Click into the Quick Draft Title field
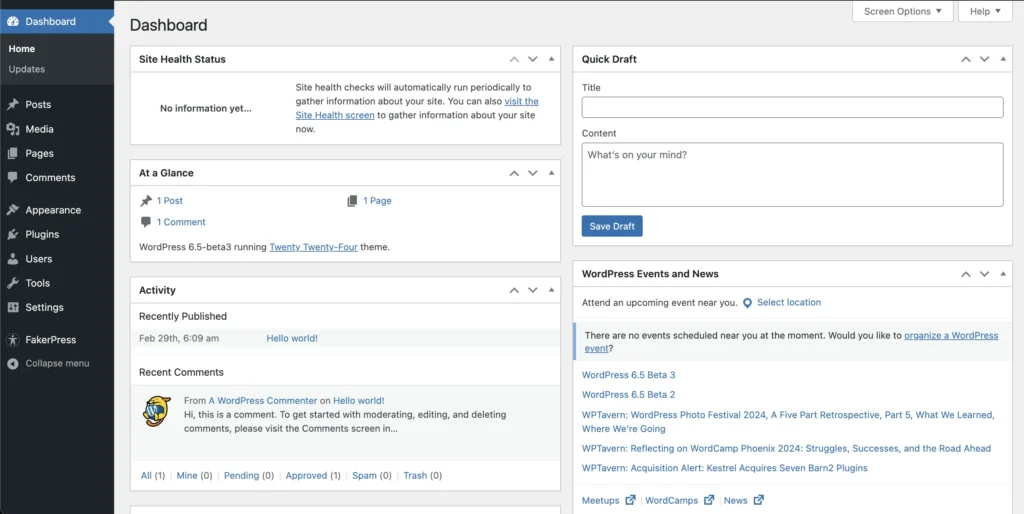This screenshot has height=514, width=1024. [x=792, y=107]
